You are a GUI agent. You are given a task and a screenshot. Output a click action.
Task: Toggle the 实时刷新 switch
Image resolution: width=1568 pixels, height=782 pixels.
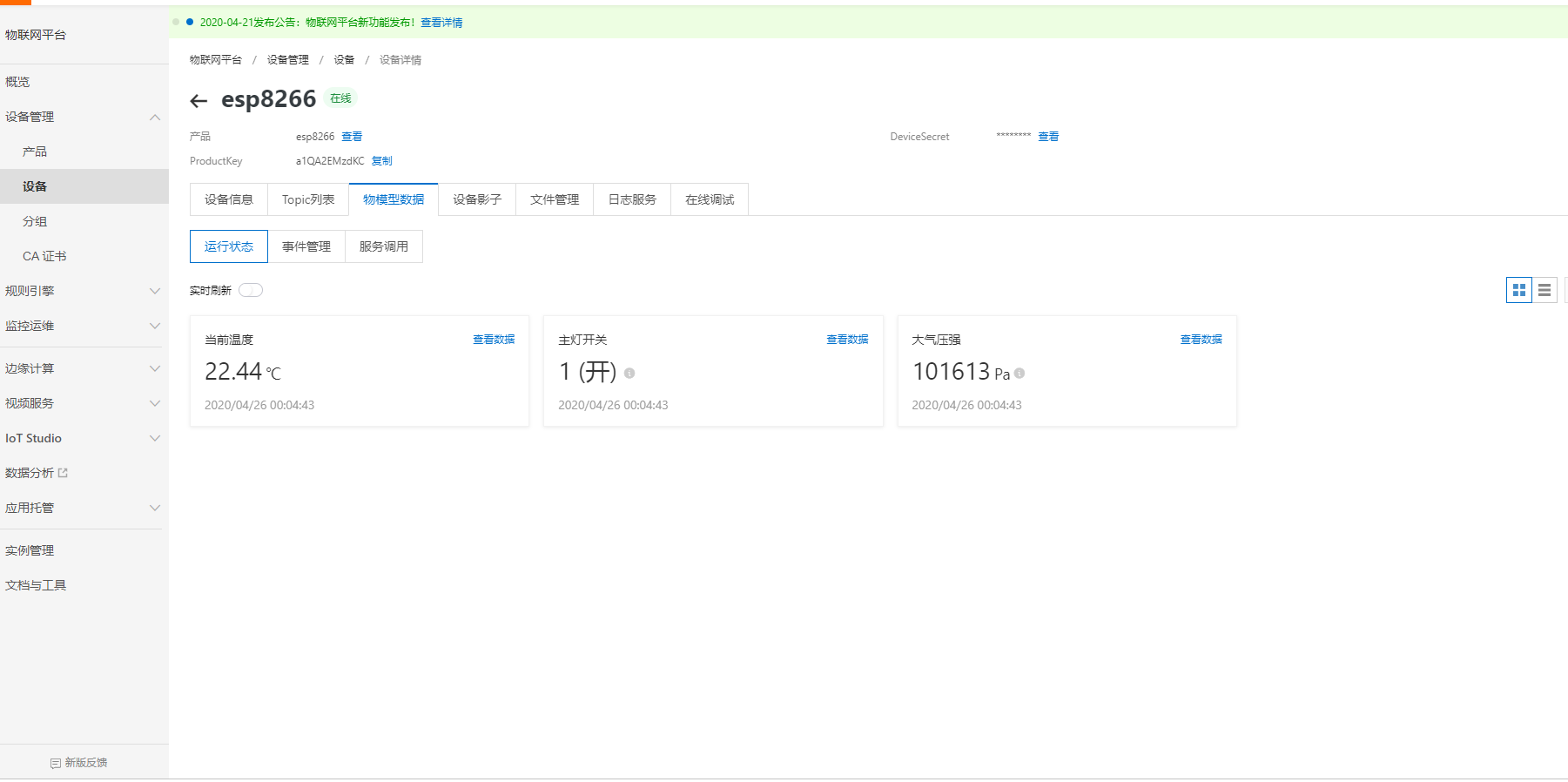coord(251,290)
